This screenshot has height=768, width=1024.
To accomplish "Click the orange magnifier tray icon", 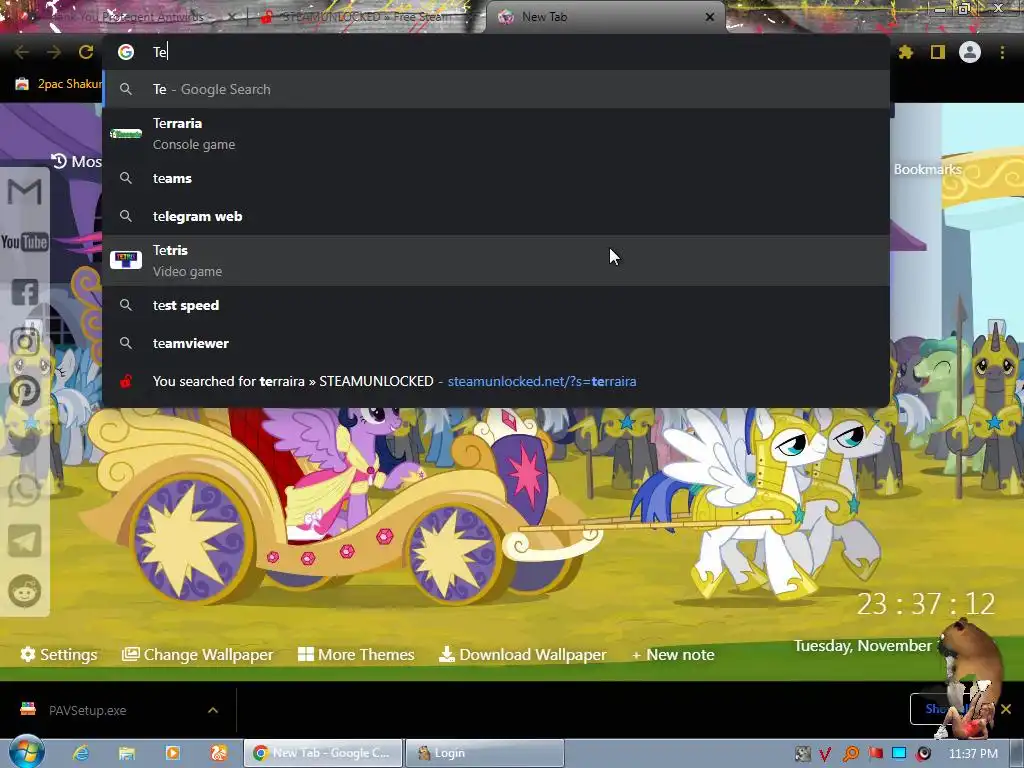I will 850,754.
